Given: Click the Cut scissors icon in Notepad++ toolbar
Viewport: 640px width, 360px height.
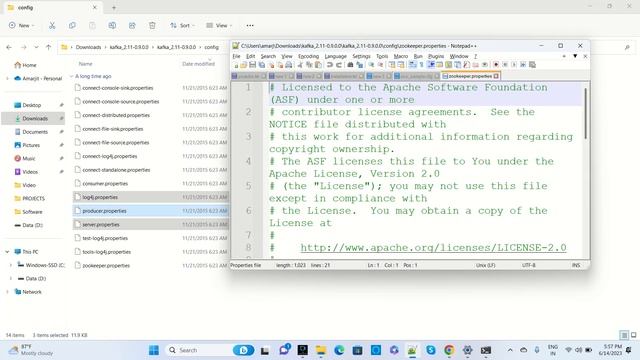Looking at the screenshot, I should [x=300, y=65].
